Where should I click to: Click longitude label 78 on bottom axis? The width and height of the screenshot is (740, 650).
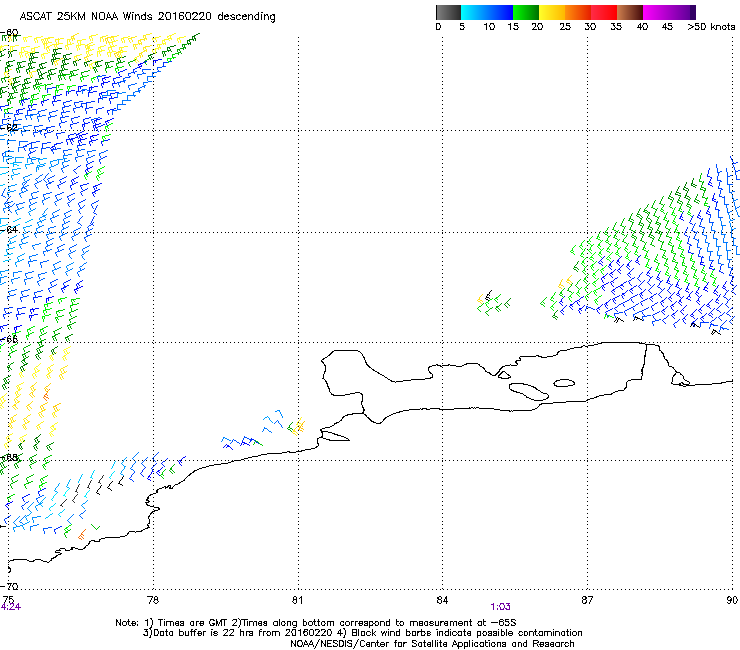[153, 600]
